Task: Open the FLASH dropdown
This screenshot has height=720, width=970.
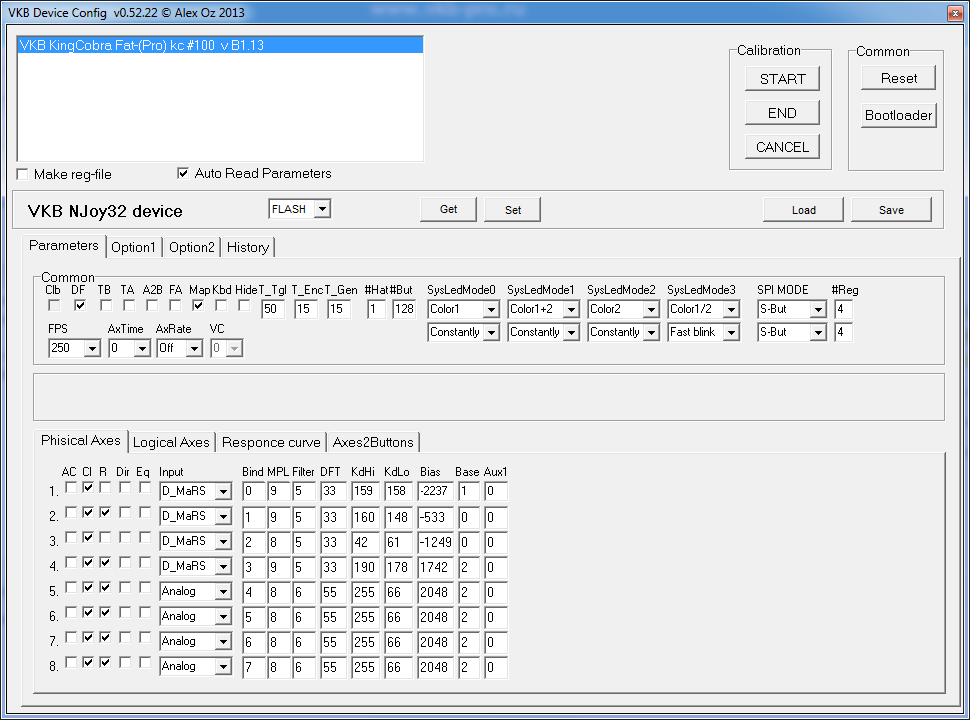Action: 322,209
